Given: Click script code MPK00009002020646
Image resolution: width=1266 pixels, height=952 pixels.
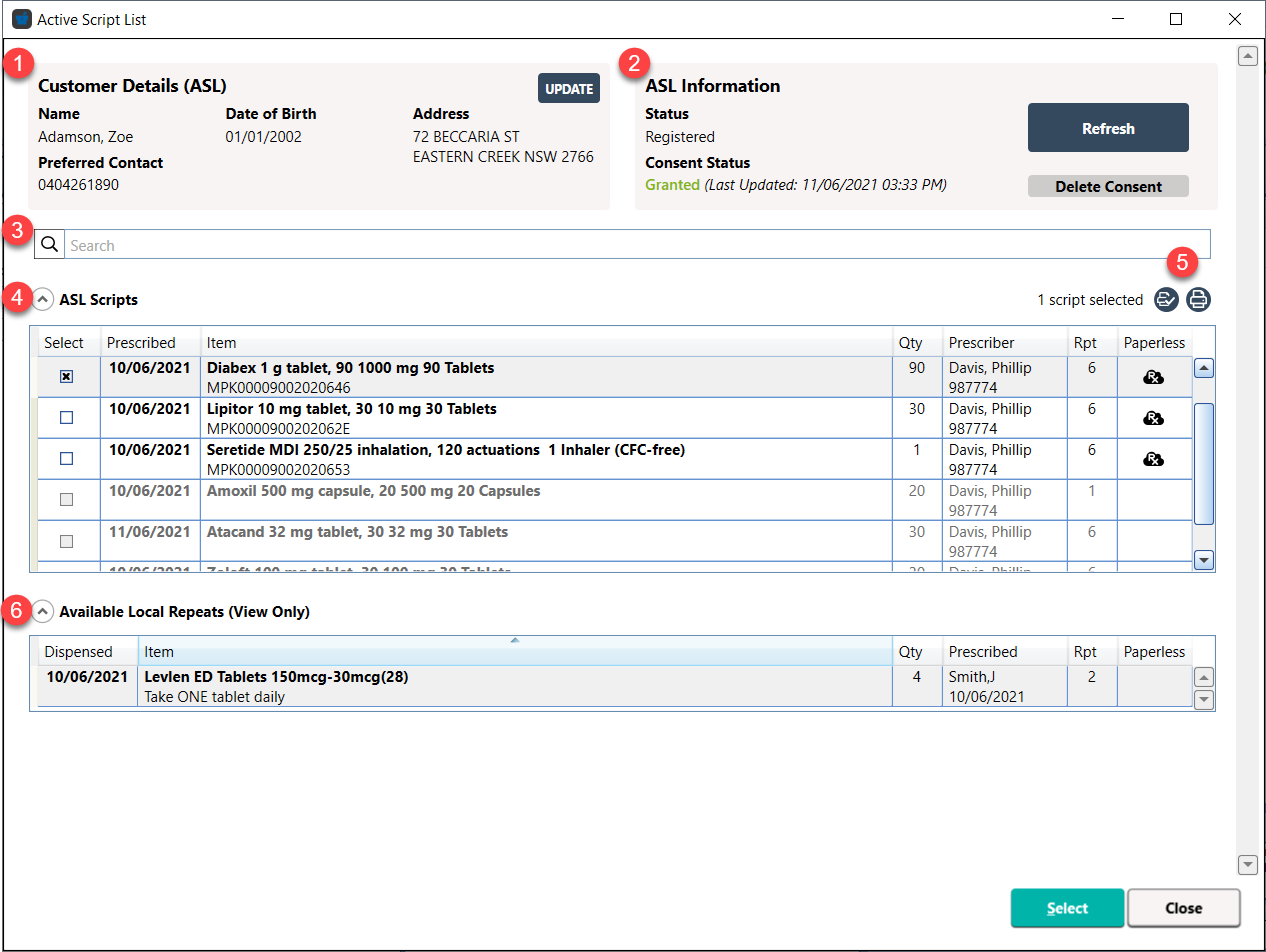Looking at the screenshot, I should [279, 388].
